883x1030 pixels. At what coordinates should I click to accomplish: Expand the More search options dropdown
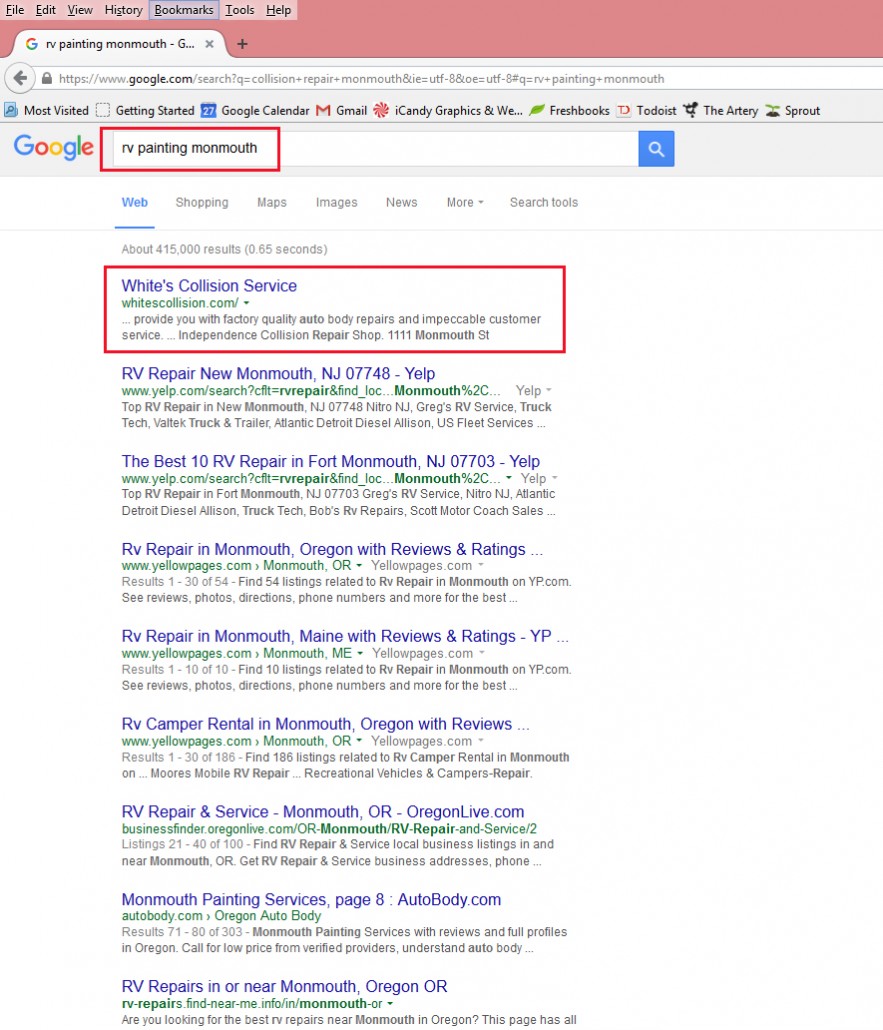pyautogui.click(x=465, y=202)
